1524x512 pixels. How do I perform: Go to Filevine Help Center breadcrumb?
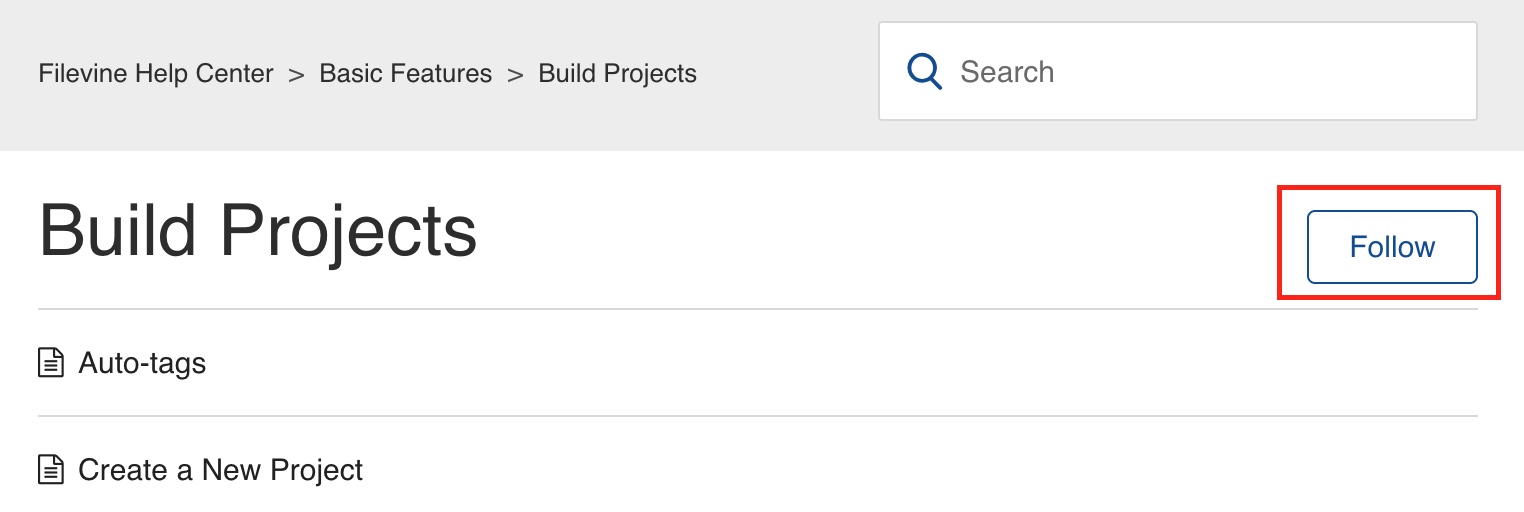point(156,74)
